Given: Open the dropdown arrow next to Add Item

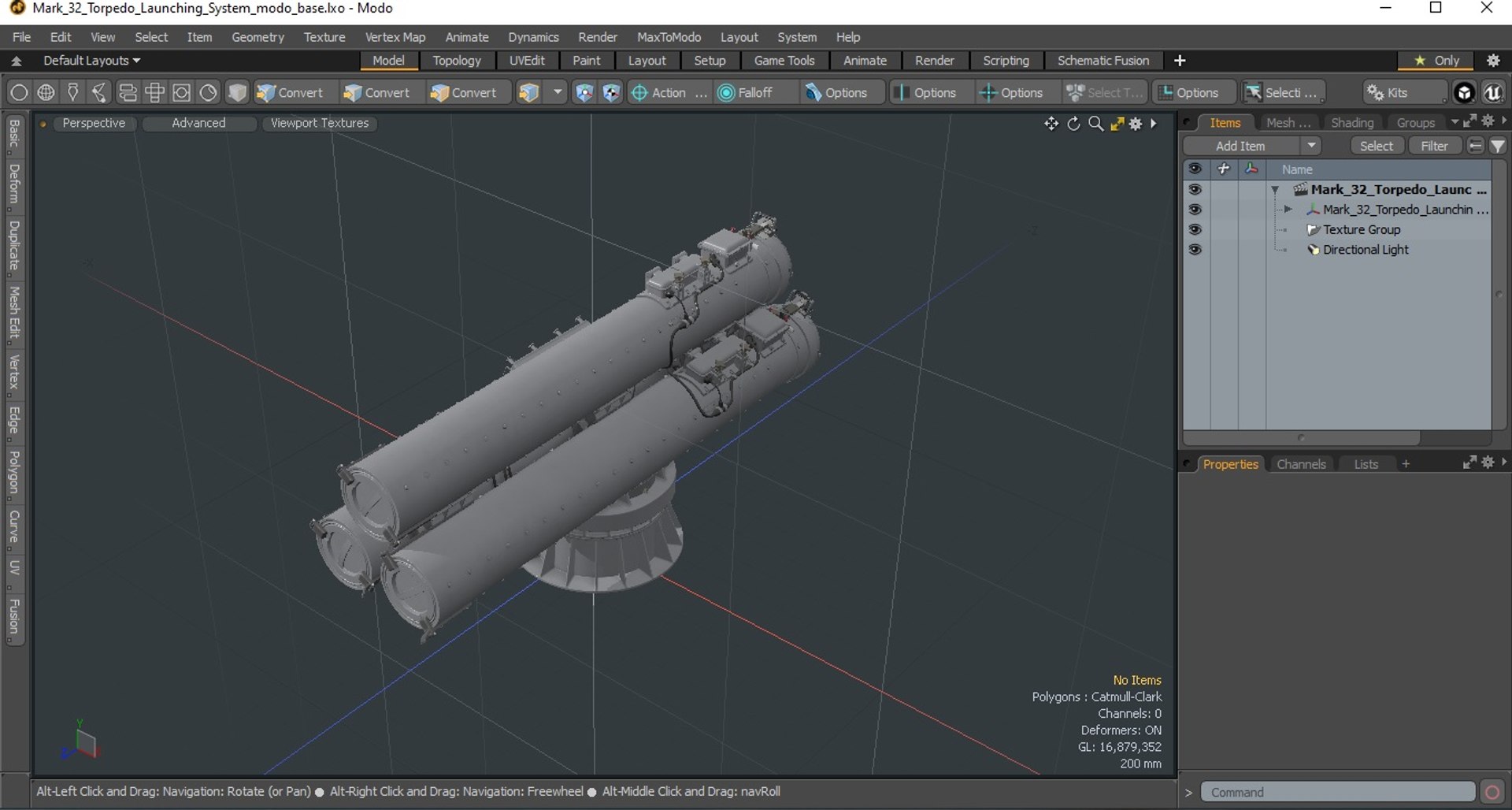Looking at the screenshot, I should click(1311, 146).
